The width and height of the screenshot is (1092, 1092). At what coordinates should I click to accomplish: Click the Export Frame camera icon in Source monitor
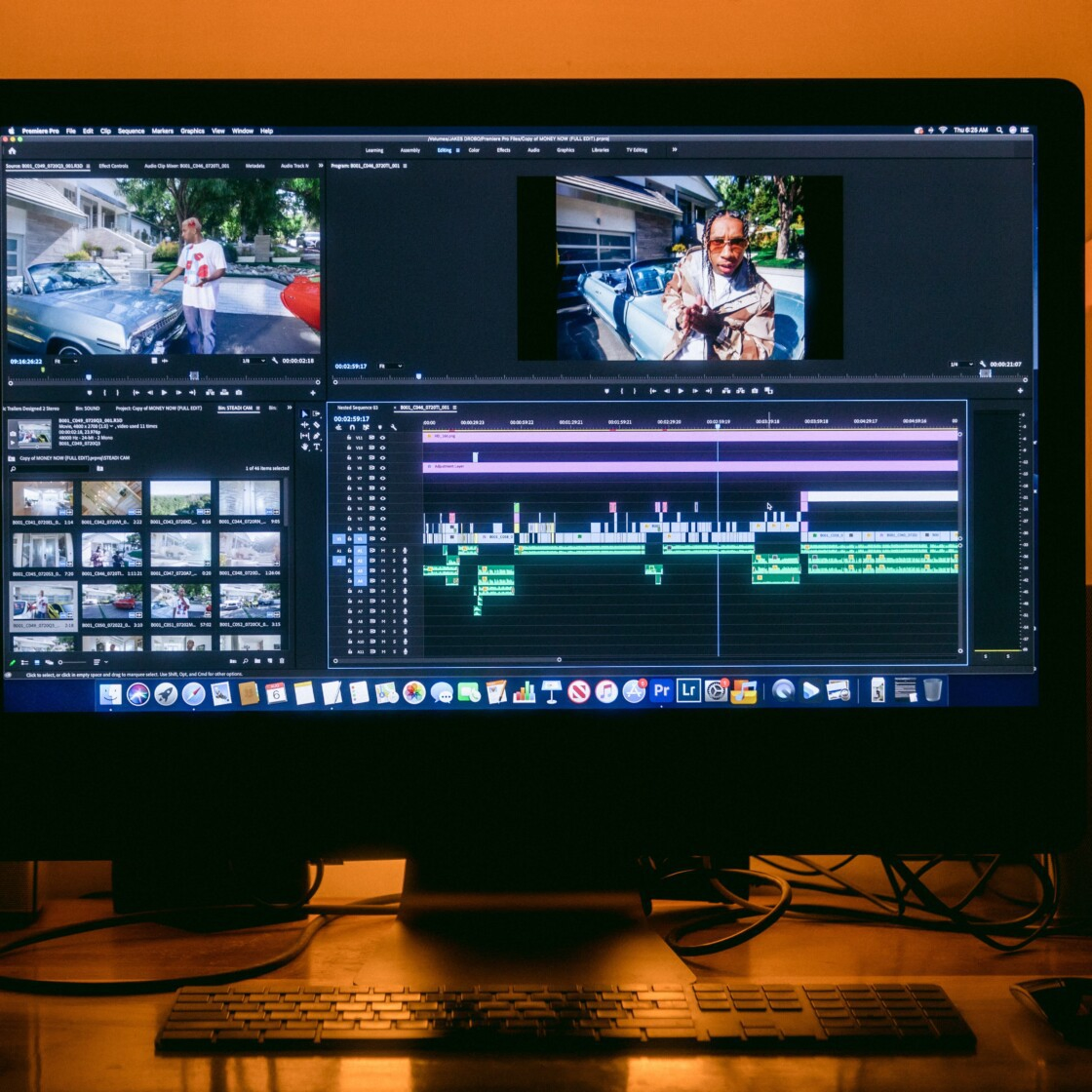pyautogui.click(x=238, y=392)
